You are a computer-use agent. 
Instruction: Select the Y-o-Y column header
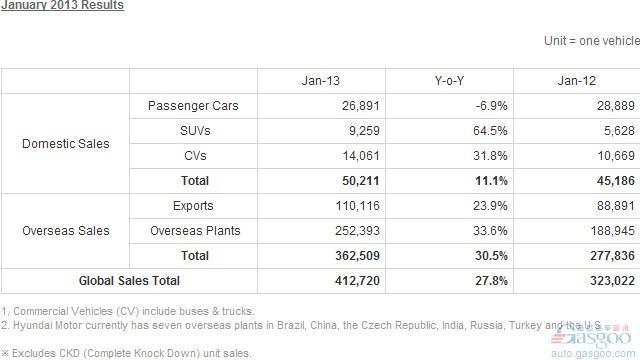click(x=449, y=81)
